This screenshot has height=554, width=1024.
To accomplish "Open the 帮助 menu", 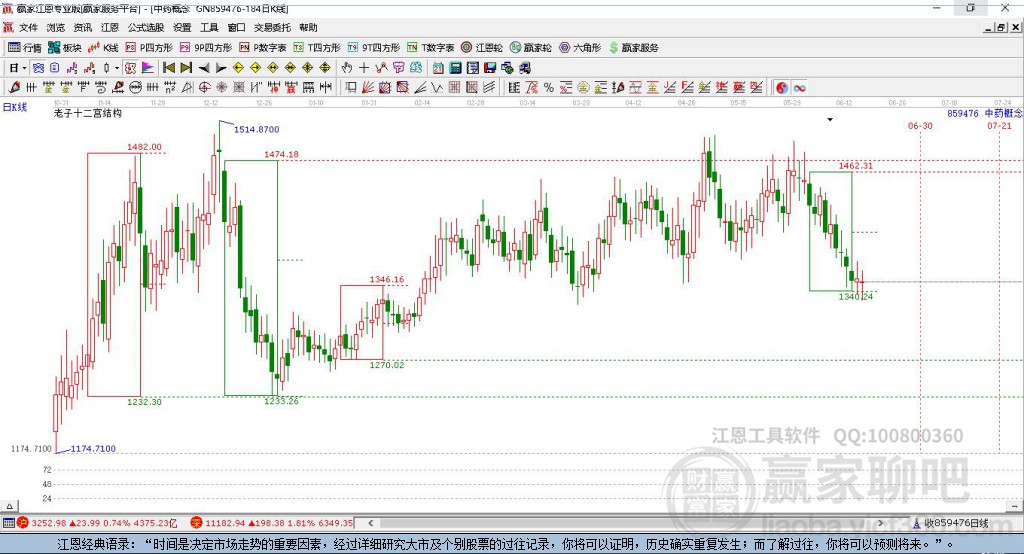I will [308, 27].
